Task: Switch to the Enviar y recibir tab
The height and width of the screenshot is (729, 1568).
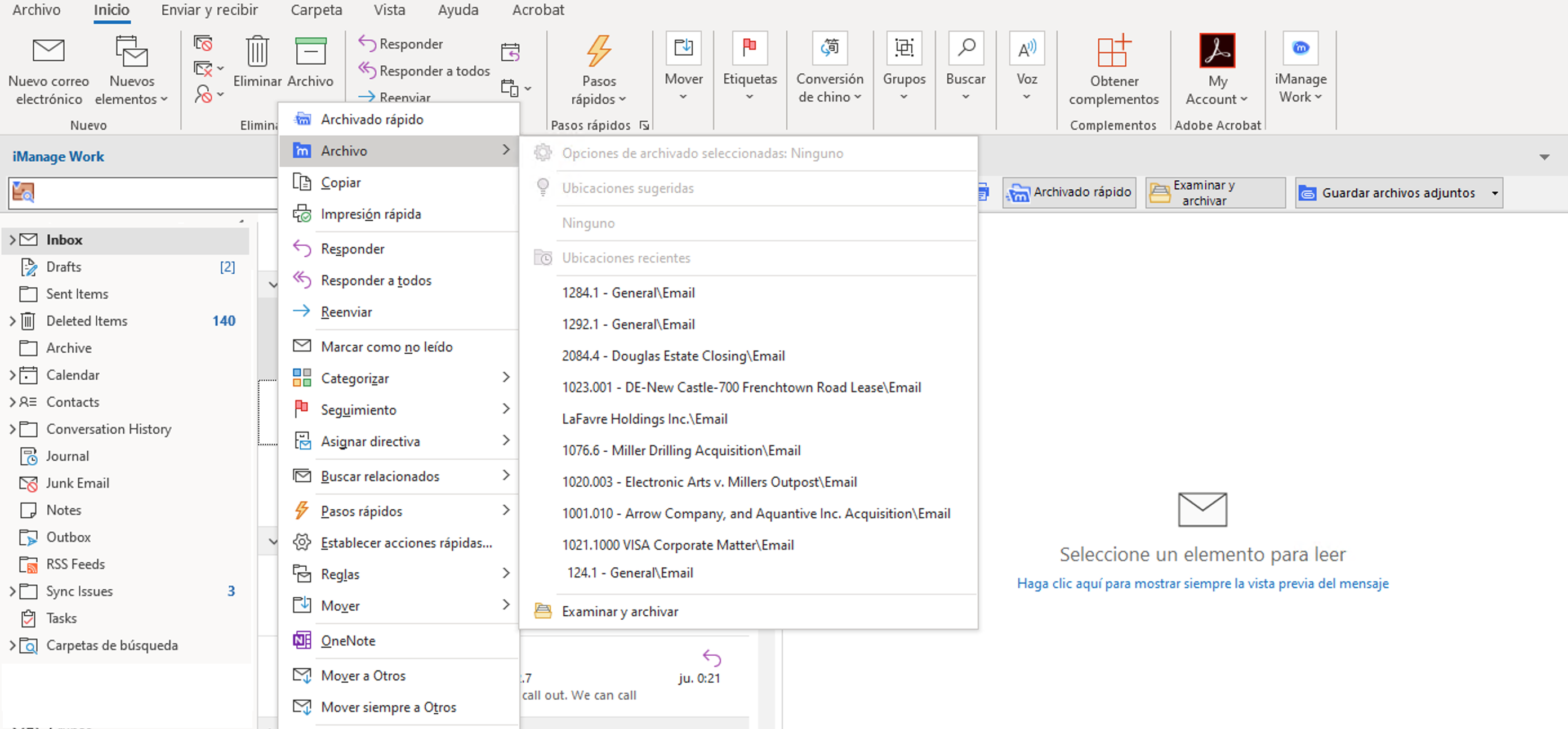Action: [x=209, y=10]
